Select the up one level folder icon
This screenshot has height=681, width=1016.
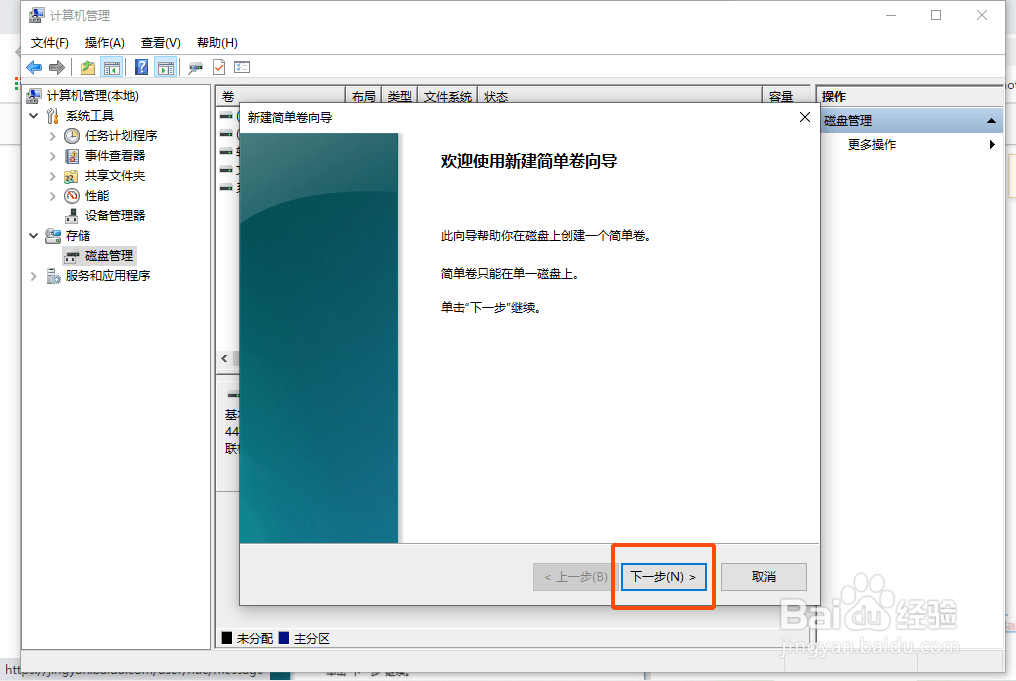[88, 67]
